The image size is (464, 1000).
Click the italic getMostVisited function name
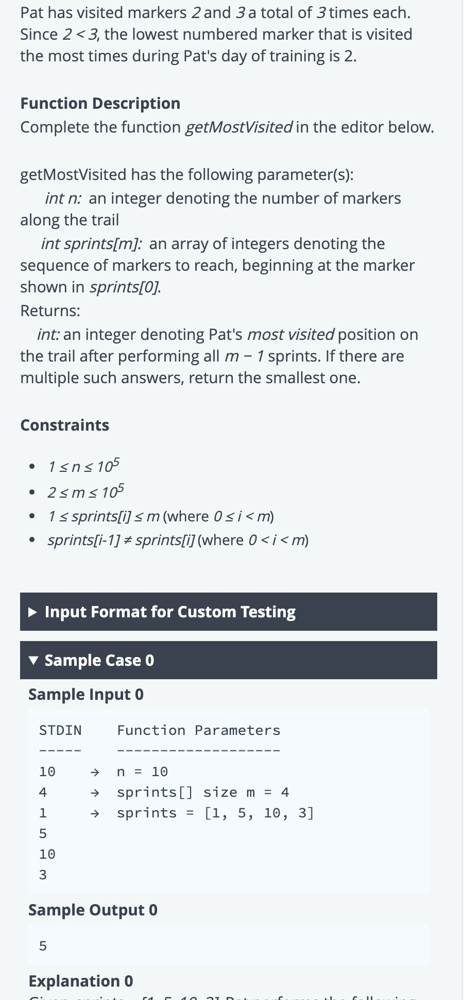coord(238,128)
